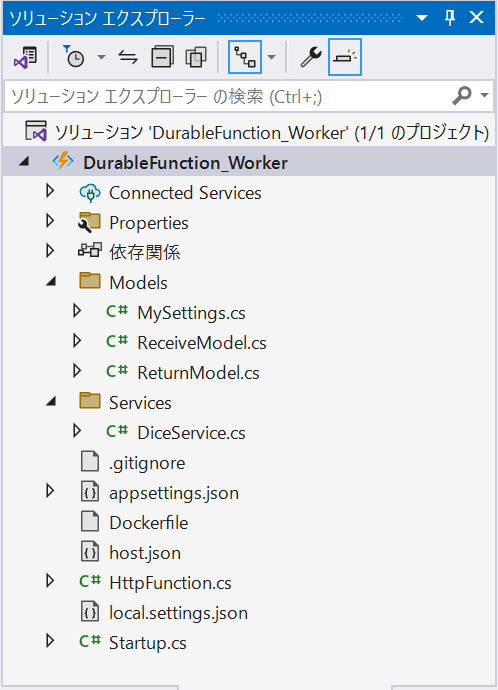
Task: Sync with active document
Action: (128, 57)
